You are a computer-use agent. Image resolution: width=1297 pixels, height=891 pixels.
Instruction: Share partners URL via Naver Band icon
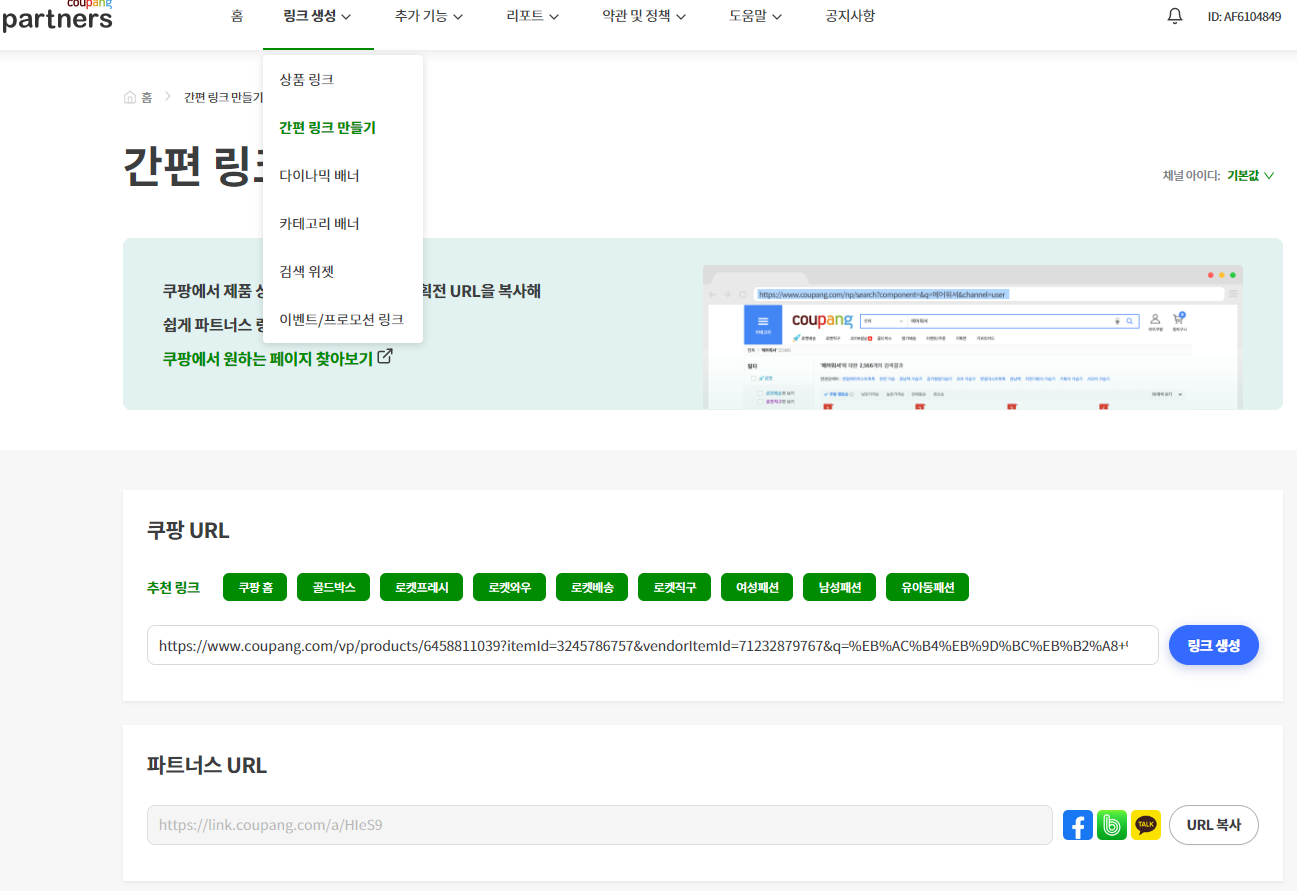tap(1112, 825)
